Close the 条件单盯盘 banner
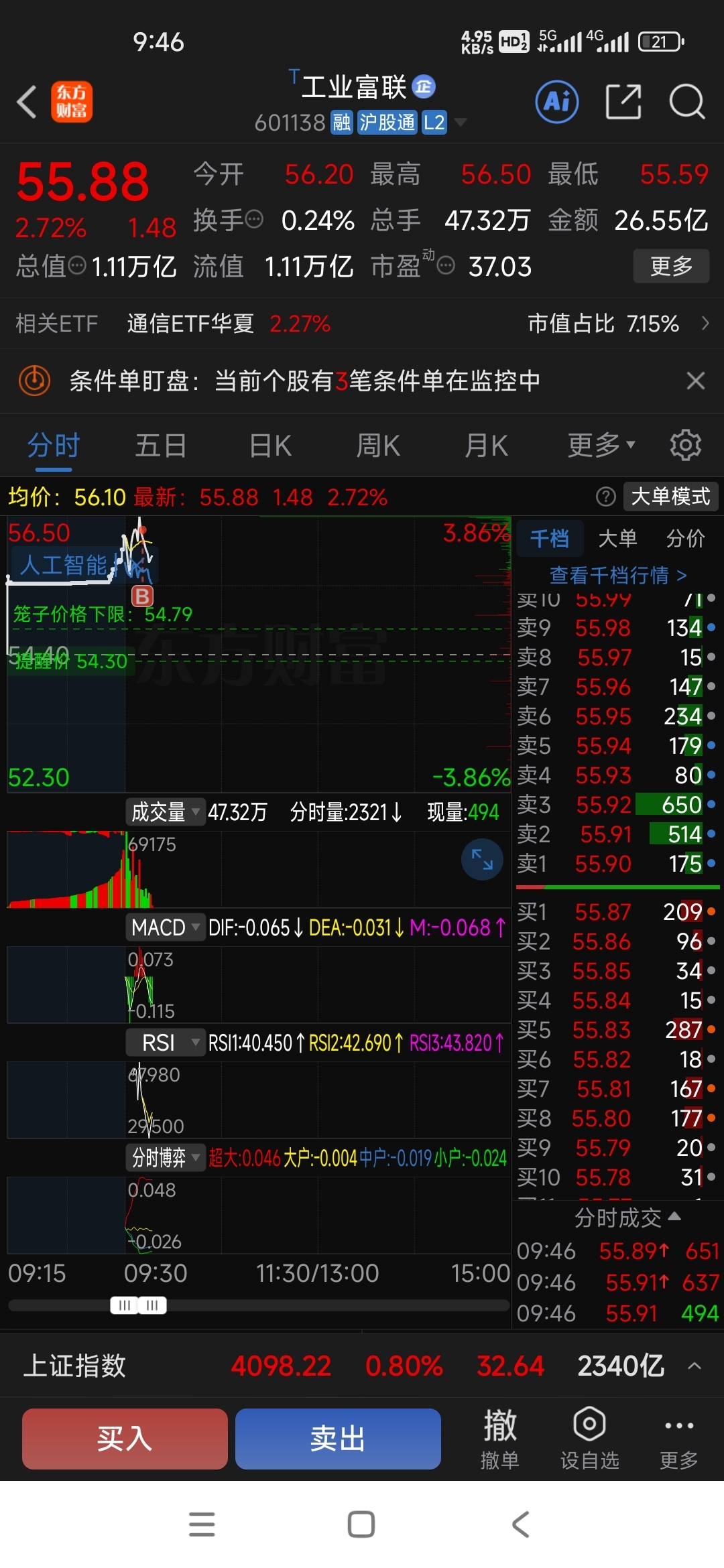The height and width of the screenshot is (1568, 724). point(696,381)
